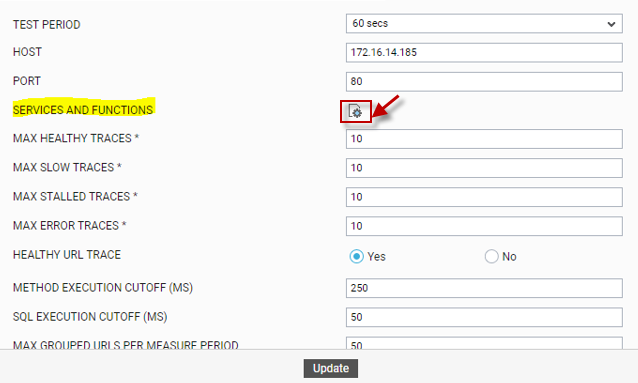
Task: Click the Host label text
Action: point(27,52)
